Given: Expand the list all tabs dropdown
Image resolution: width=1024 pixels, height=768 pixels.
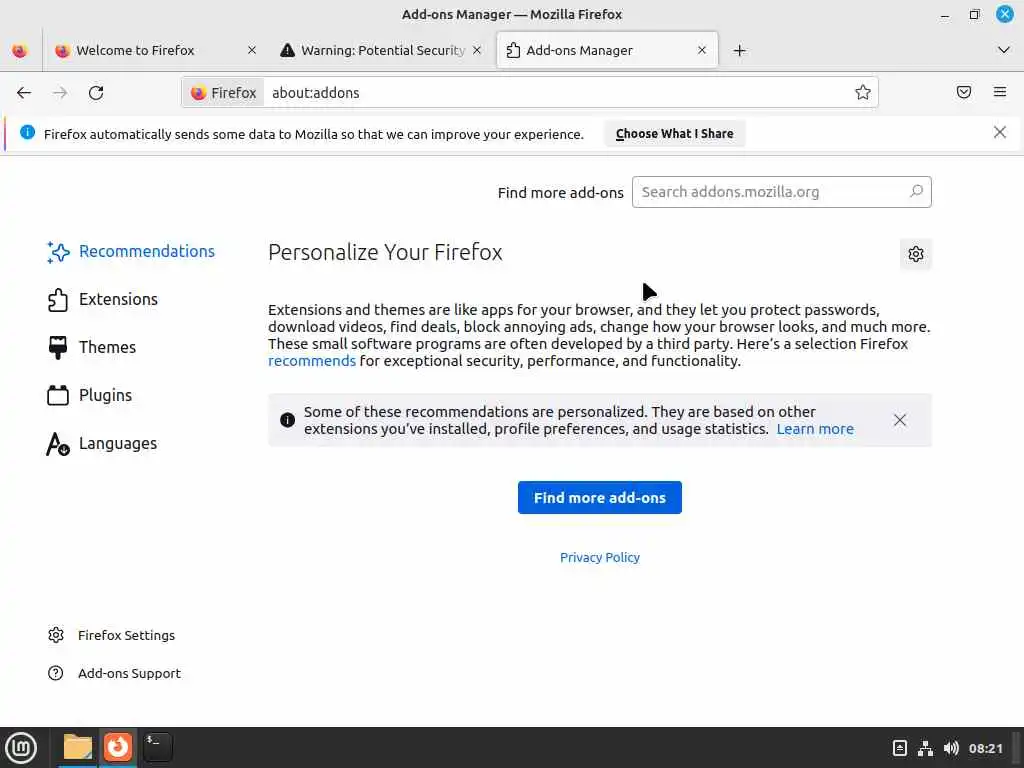Looking at the screenshot, I should pos(1004,50).
